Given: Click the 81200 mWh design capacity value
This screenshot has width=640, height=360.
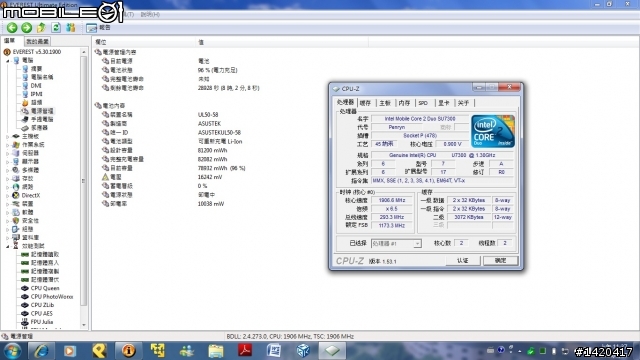Looking at the screenshot, I should [x=212, y=150].
